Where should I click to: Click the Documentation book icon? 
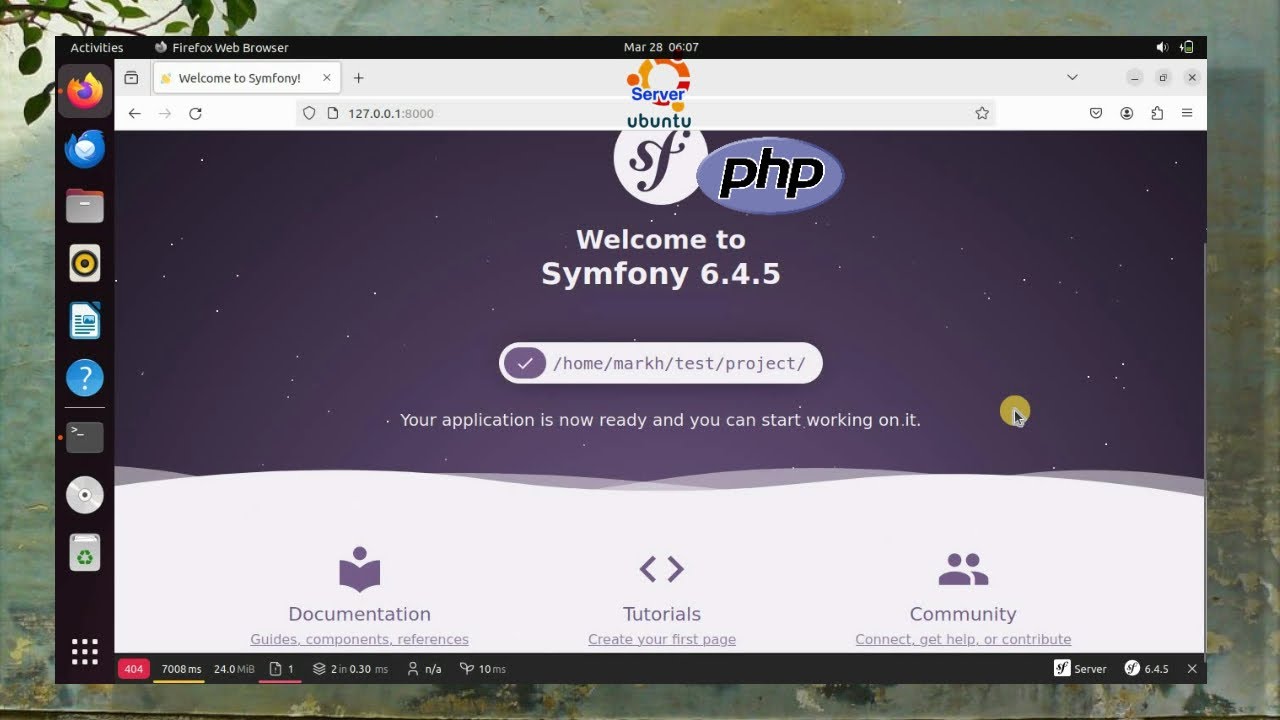tap(360, 569)
